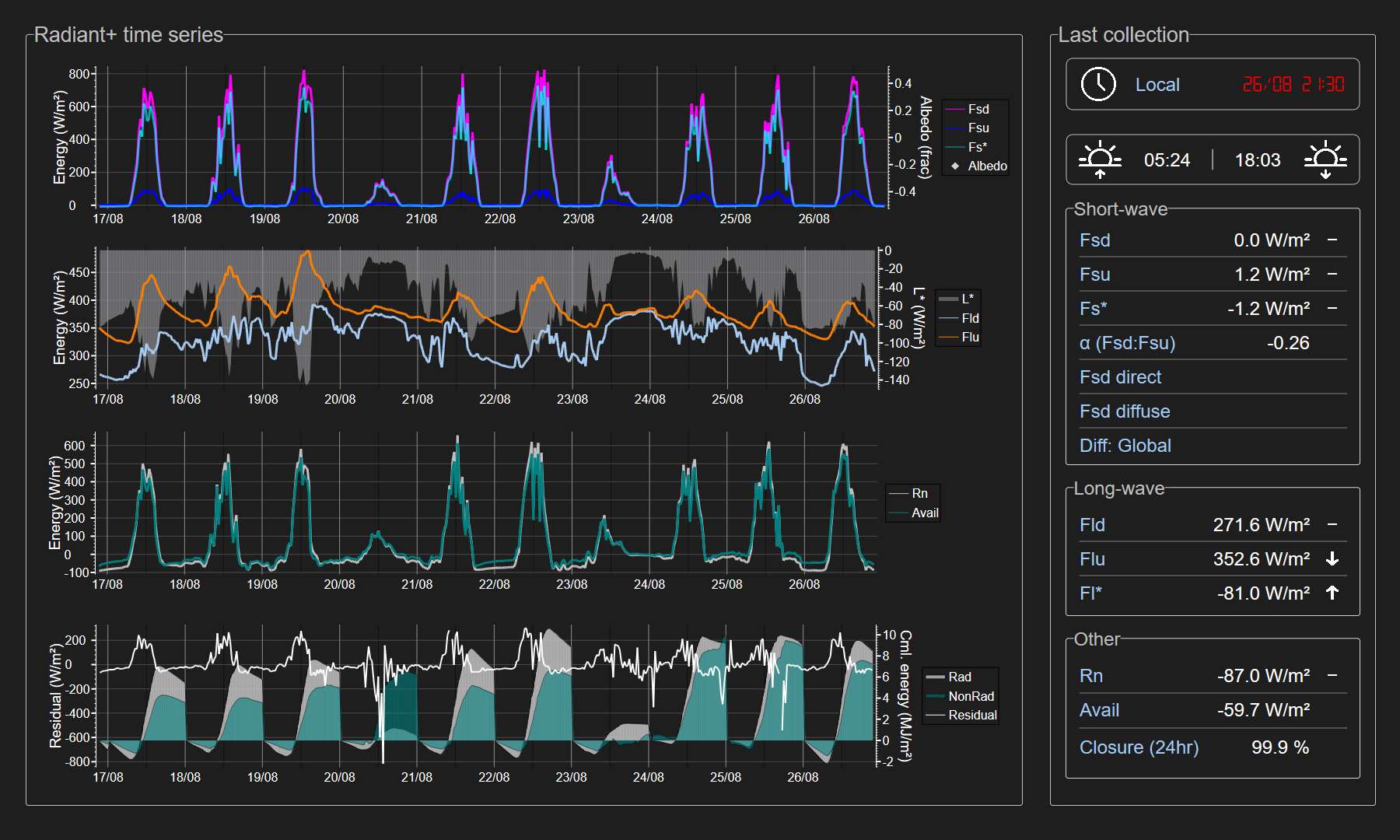Click the Albedo diamond marker in legend
The width and height of the screenshot is (1400, 840).
[x=955, y=166]
